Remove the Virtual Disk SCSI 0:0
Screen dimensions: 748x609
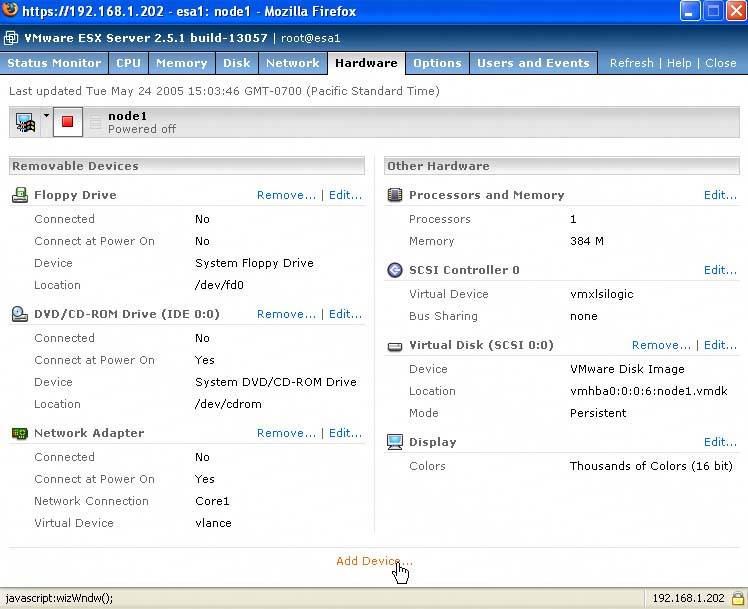pos(661,345)
